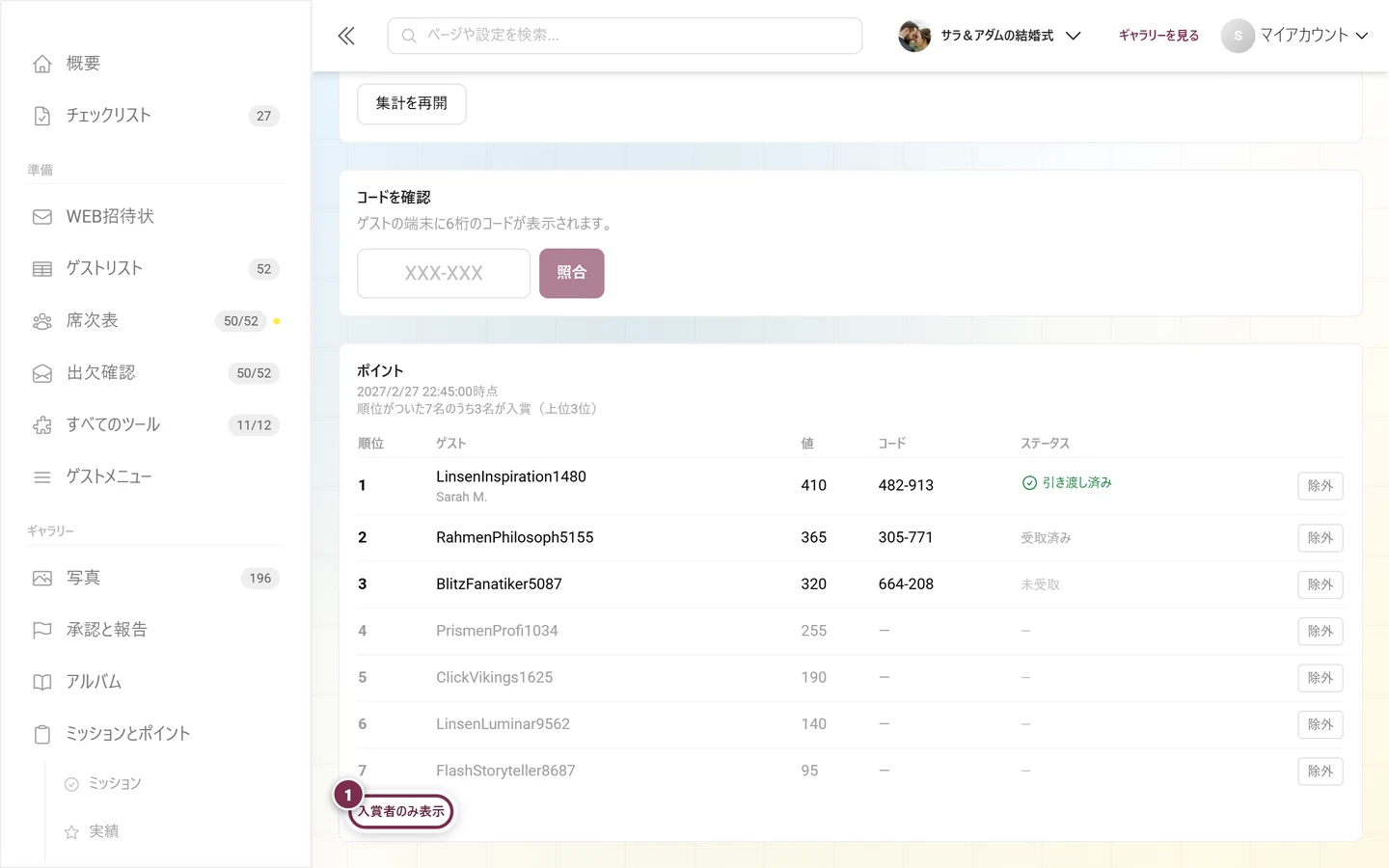
Task: Click the home icon beside 概要
Action: [42, 64]
